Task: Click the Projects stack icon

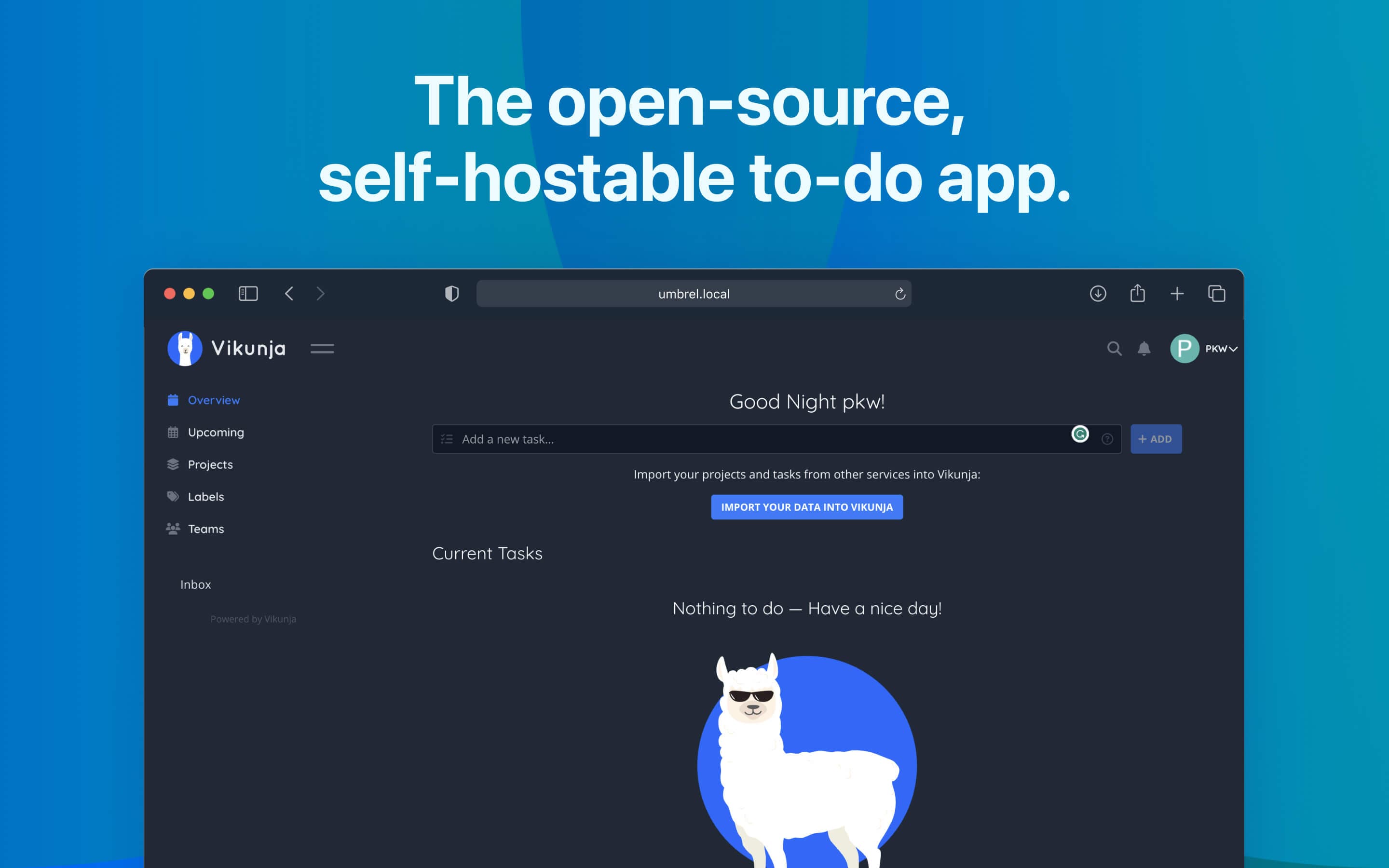Action: 173,464
